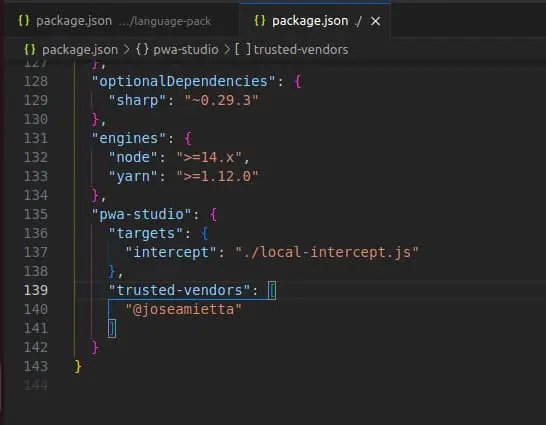Click the "yarn" key
This screenshot has height=425, width=546.
coord(133,176)
